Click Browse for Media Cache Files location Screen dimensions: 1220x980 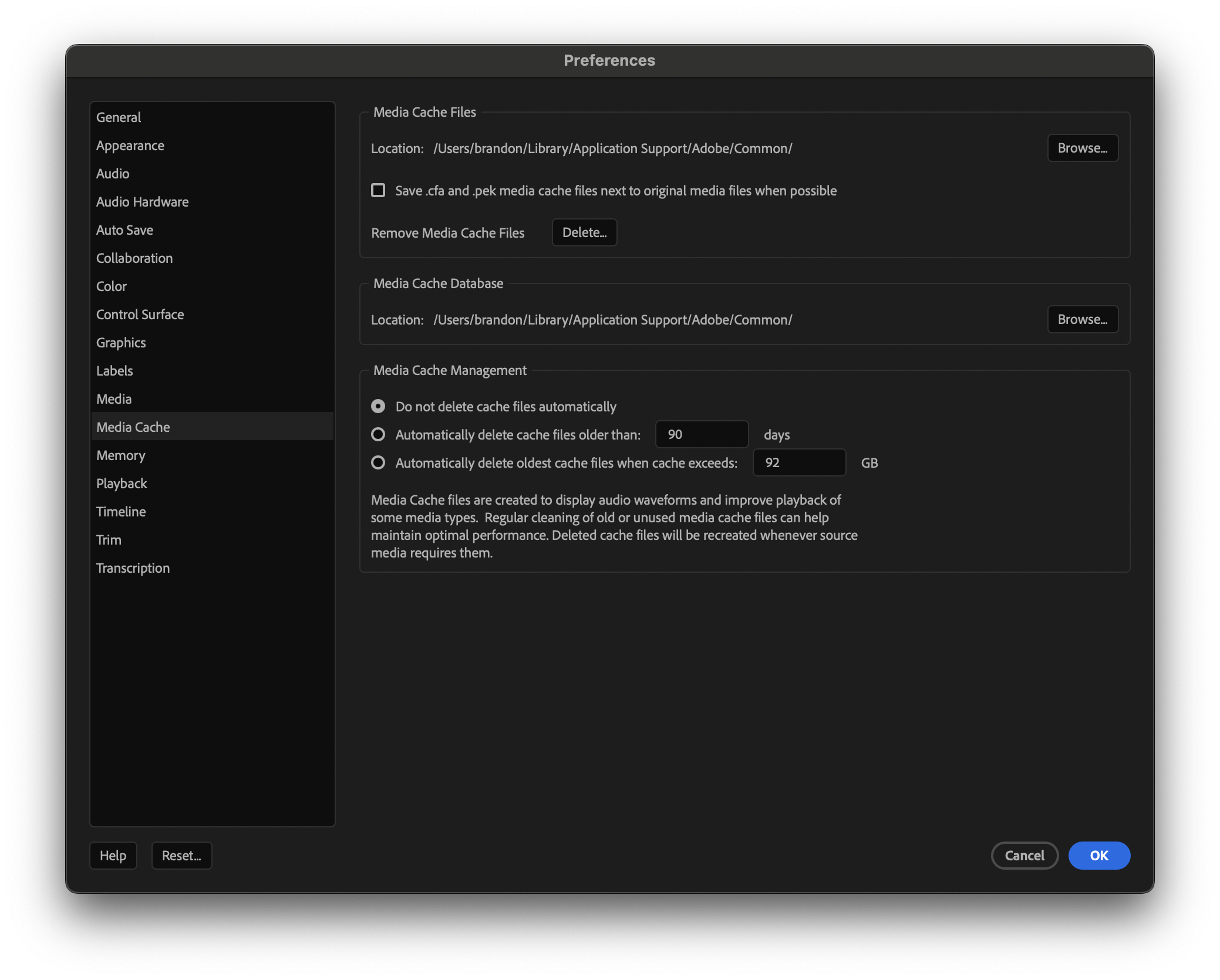[1082, 148]
